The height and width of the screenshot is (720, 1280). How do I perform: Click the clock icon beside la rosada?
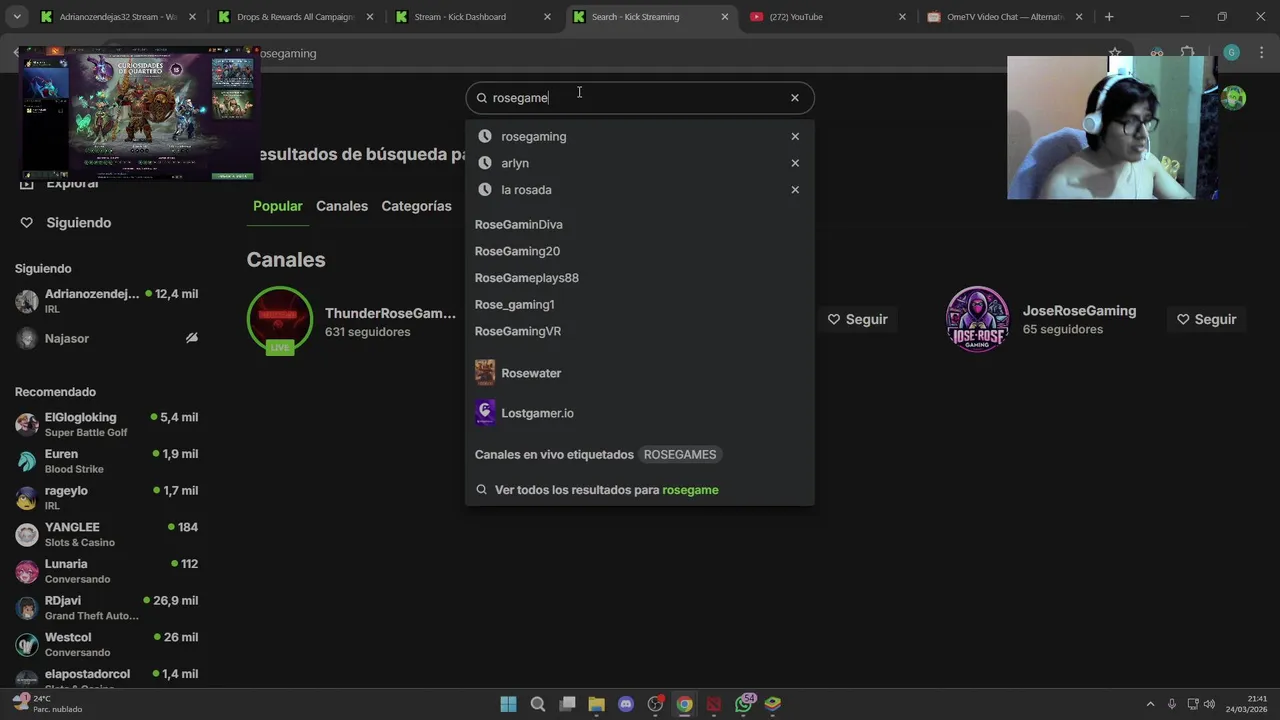point(485,190)
